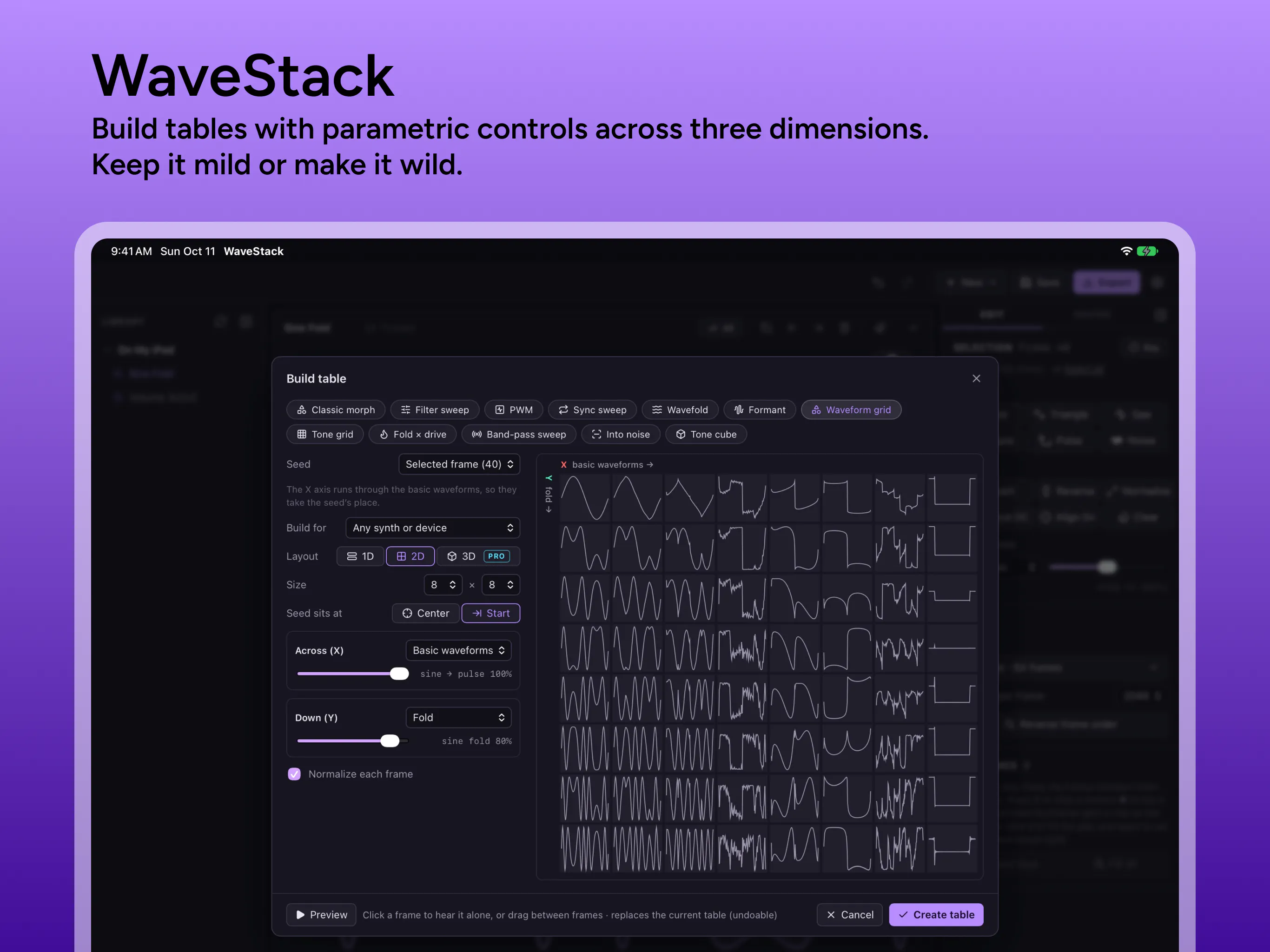Select the Classic morph preset
This screenshot has height=952, width=1270.
tap(336, 410)
